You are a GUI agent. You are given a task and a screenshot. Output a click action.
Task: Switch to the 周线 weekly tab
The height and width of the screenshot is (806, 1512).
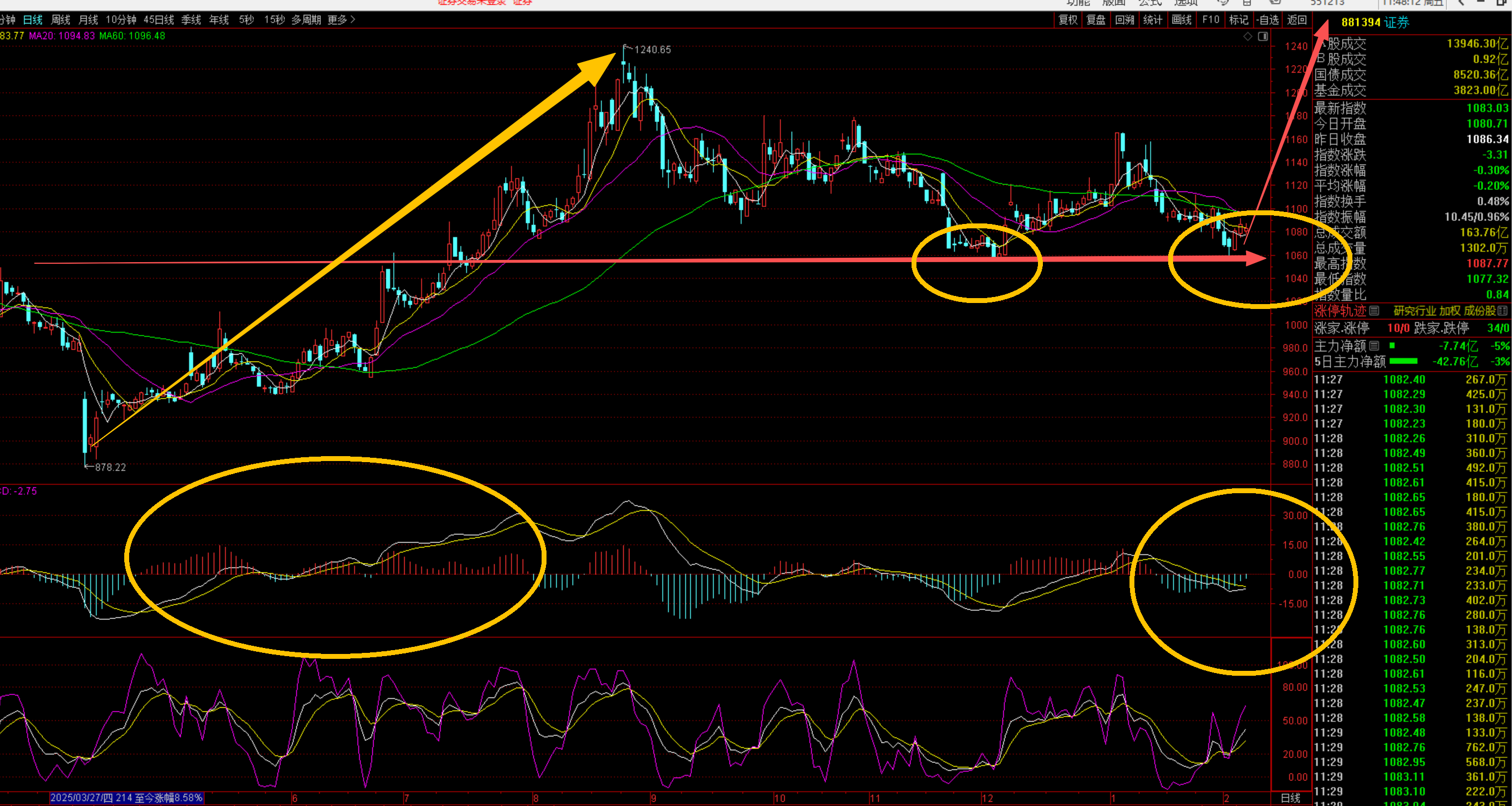(x=60, y=20)
